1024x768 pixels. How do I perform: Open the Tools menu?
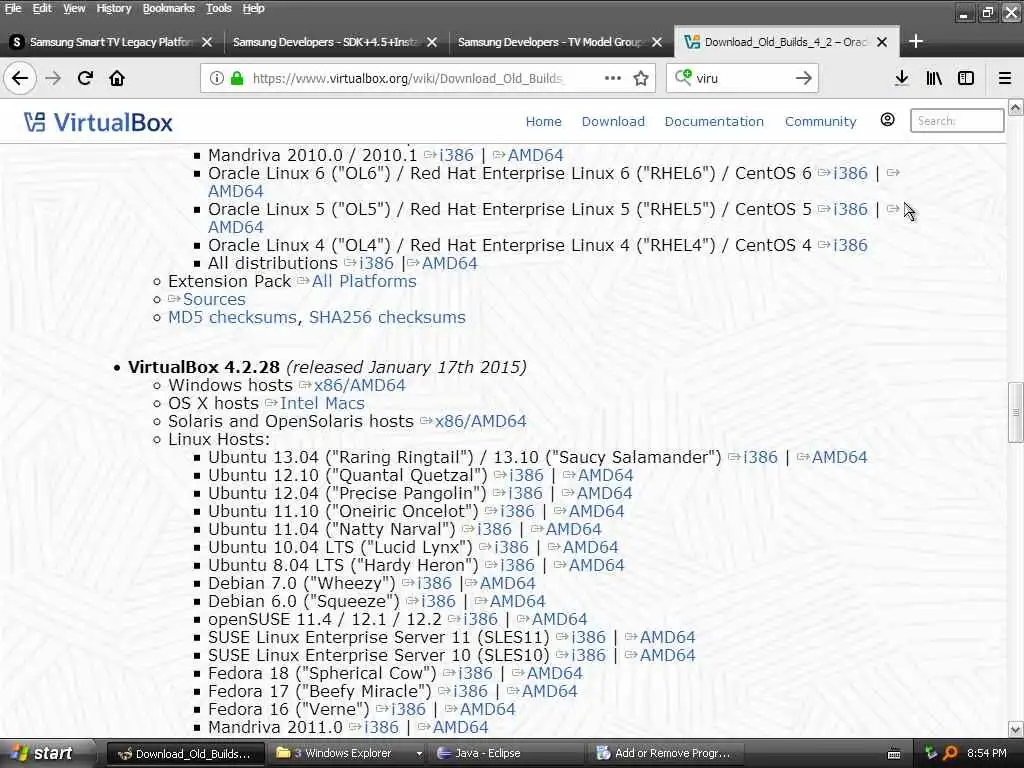[x=219, y=8]
